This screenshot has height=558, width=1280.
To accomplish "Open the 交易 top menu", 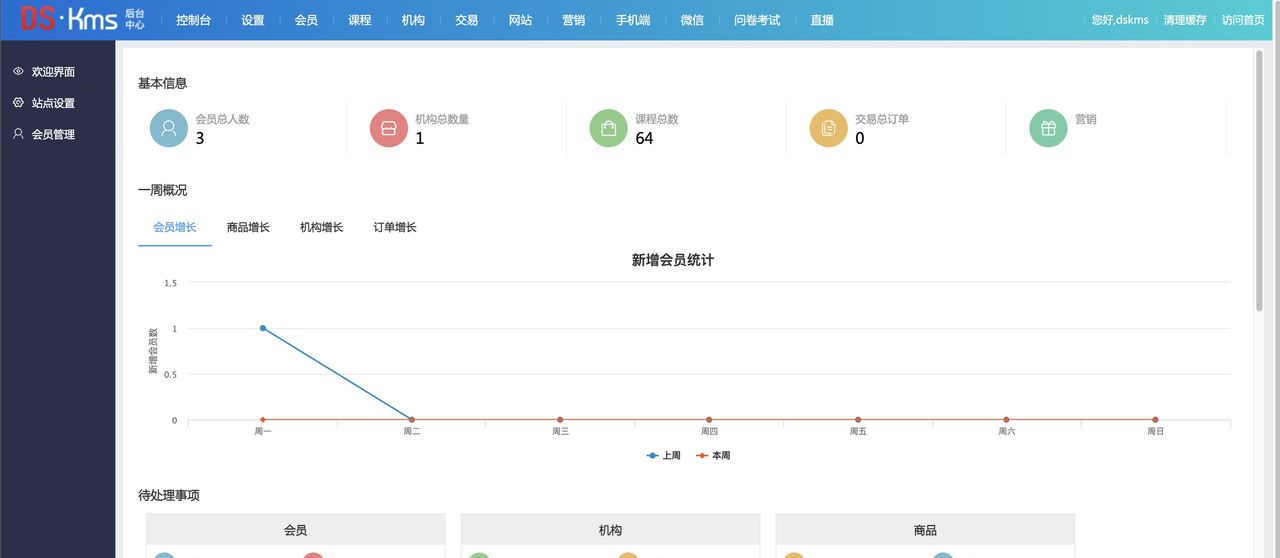I will click(466, 20).
